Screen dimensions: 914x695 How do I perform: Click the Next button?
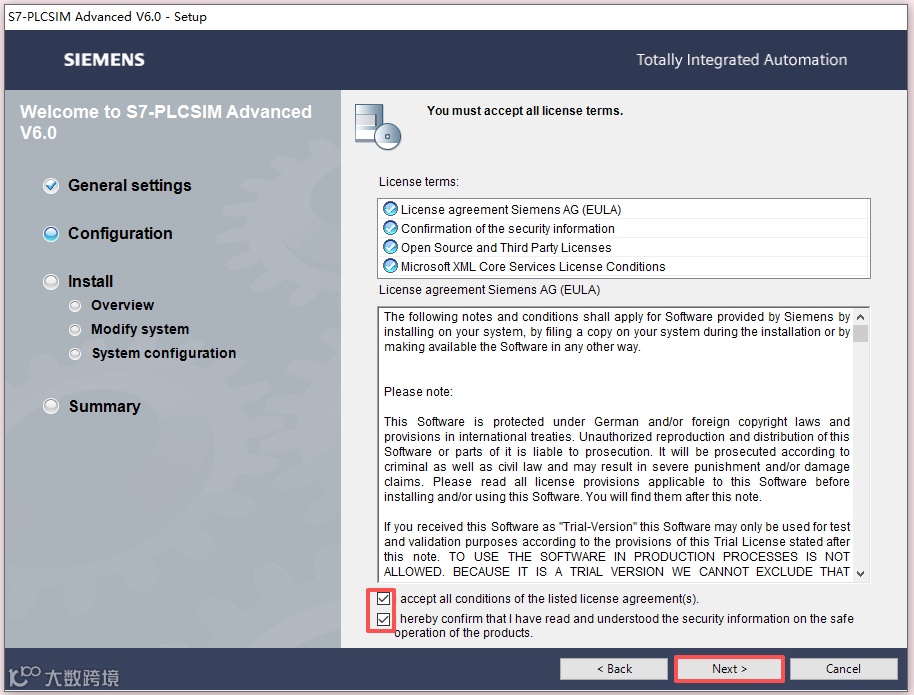tap(729, 669)
